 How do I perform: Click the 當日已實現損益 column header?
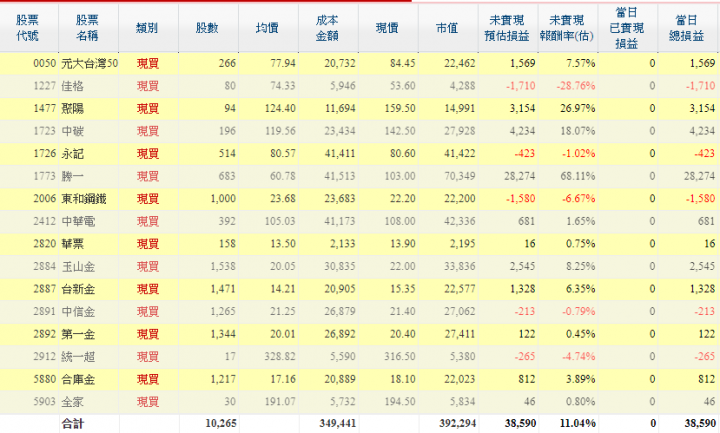click(627, 28)
